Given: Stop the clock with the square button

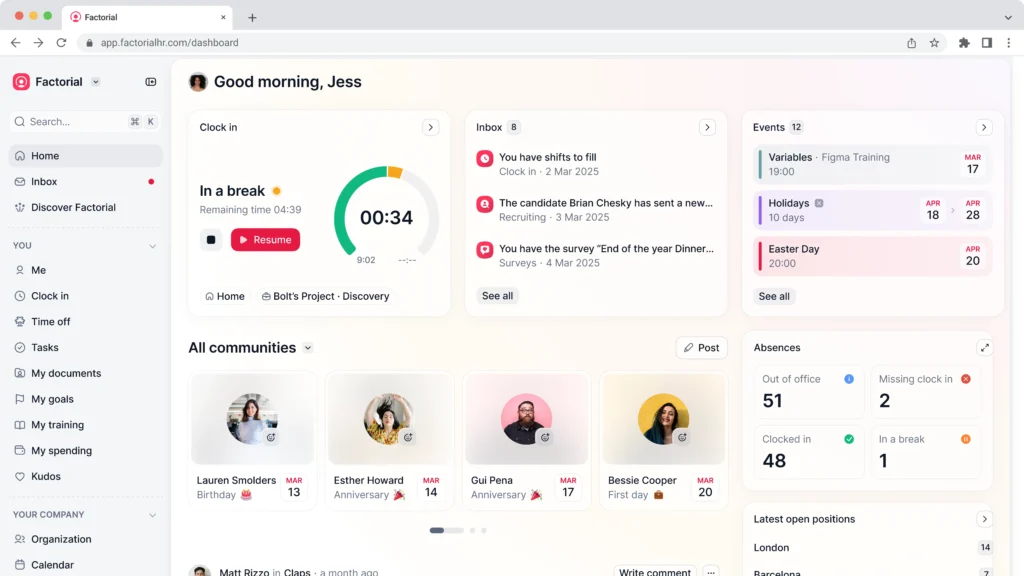Looking at the screenshot, I should click(211, 240).
